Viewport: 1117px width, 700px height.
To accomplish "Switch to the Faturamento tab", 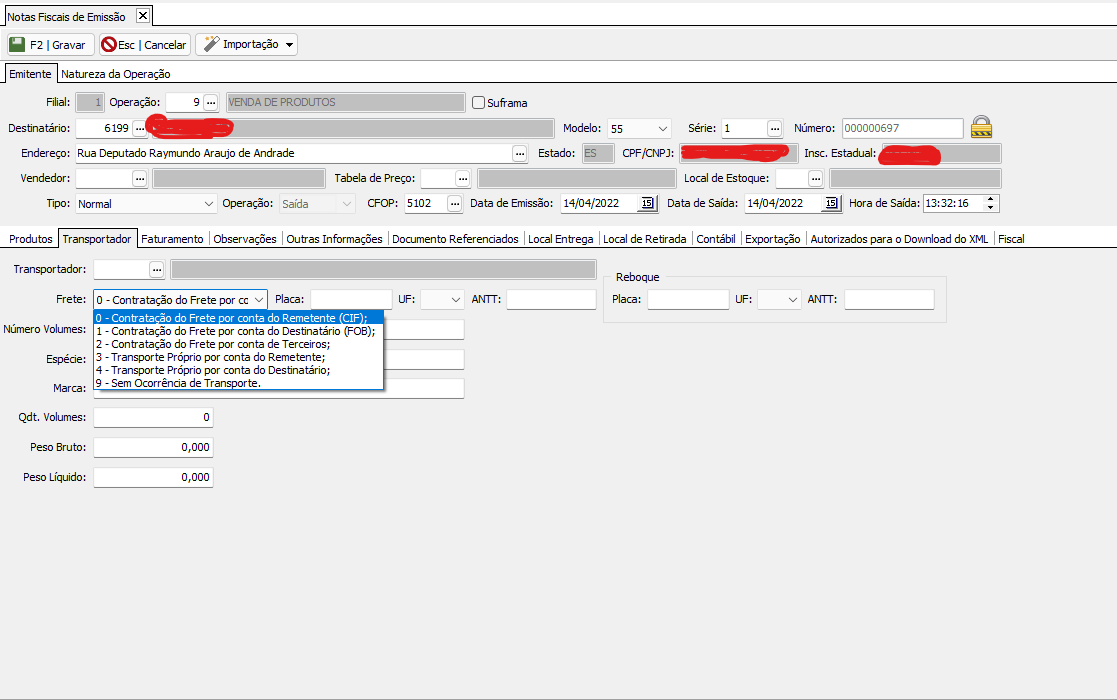I will [172, 239].
